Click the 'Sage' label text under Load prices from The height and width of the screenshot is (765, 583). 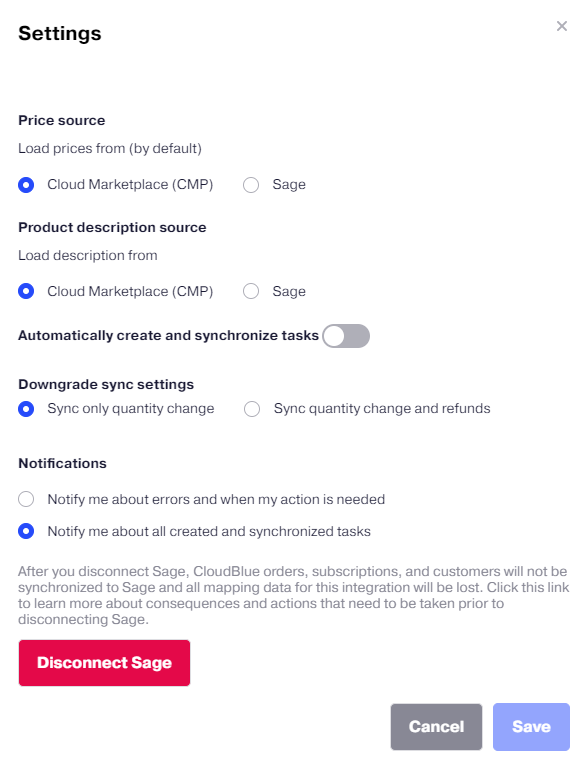289,184
